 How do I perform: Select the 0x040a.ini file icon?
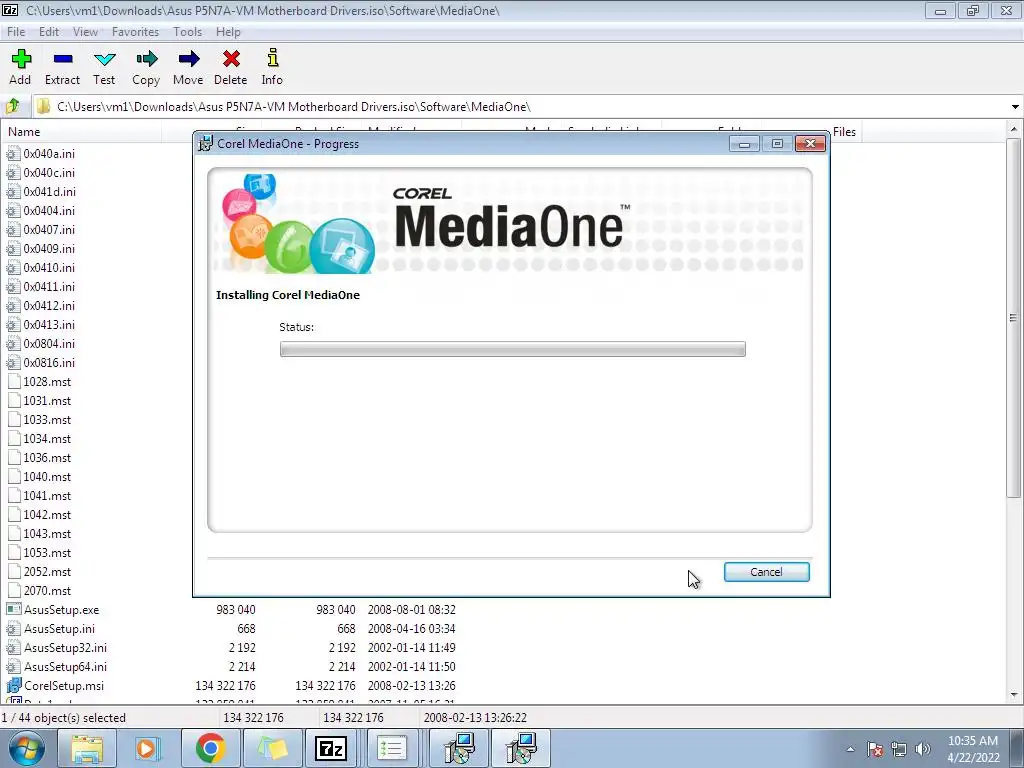(x=13, y=153)
